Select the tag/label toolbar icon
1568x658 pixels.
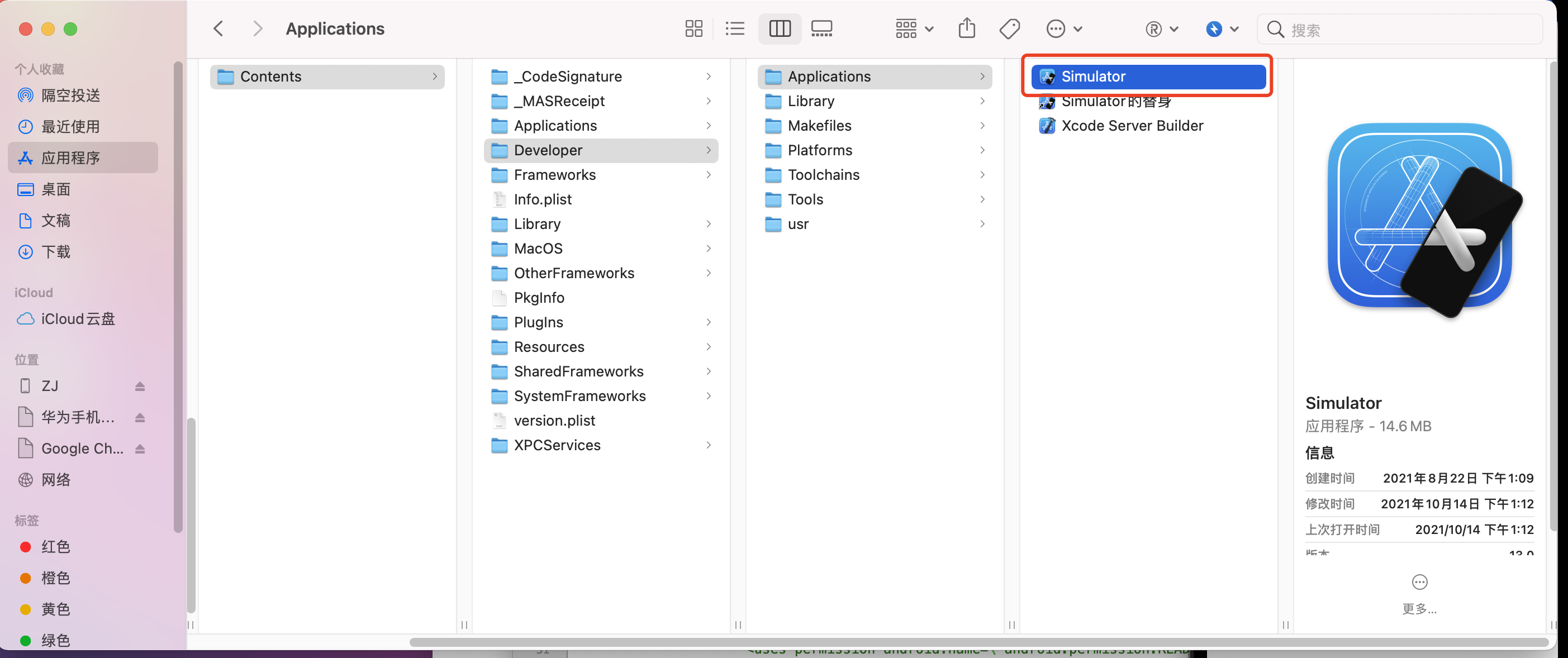pos(1011,28)
